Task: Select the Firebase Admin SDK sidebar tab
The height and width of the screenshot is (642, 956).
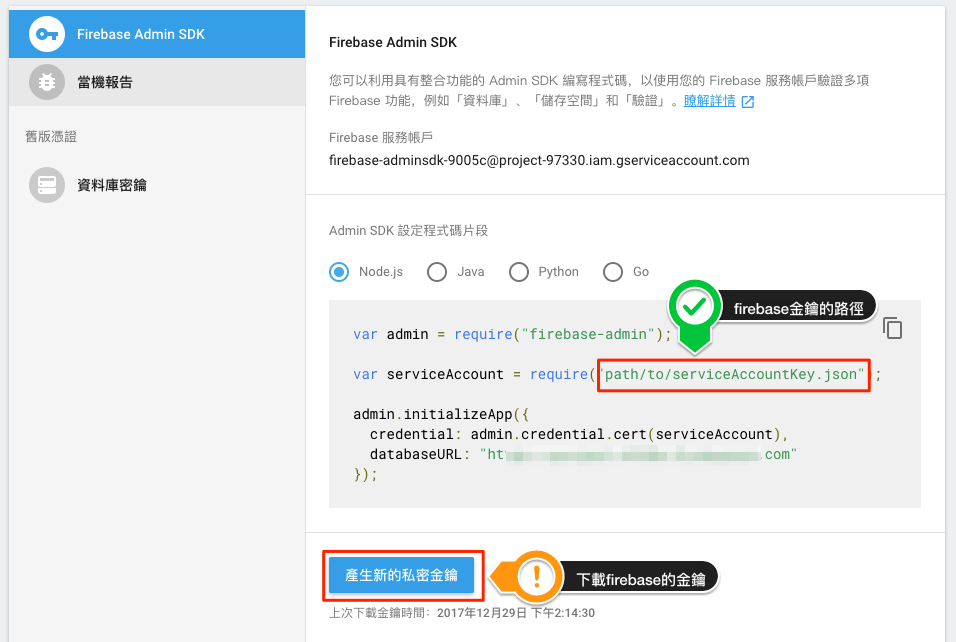Action: coord(157,34)
